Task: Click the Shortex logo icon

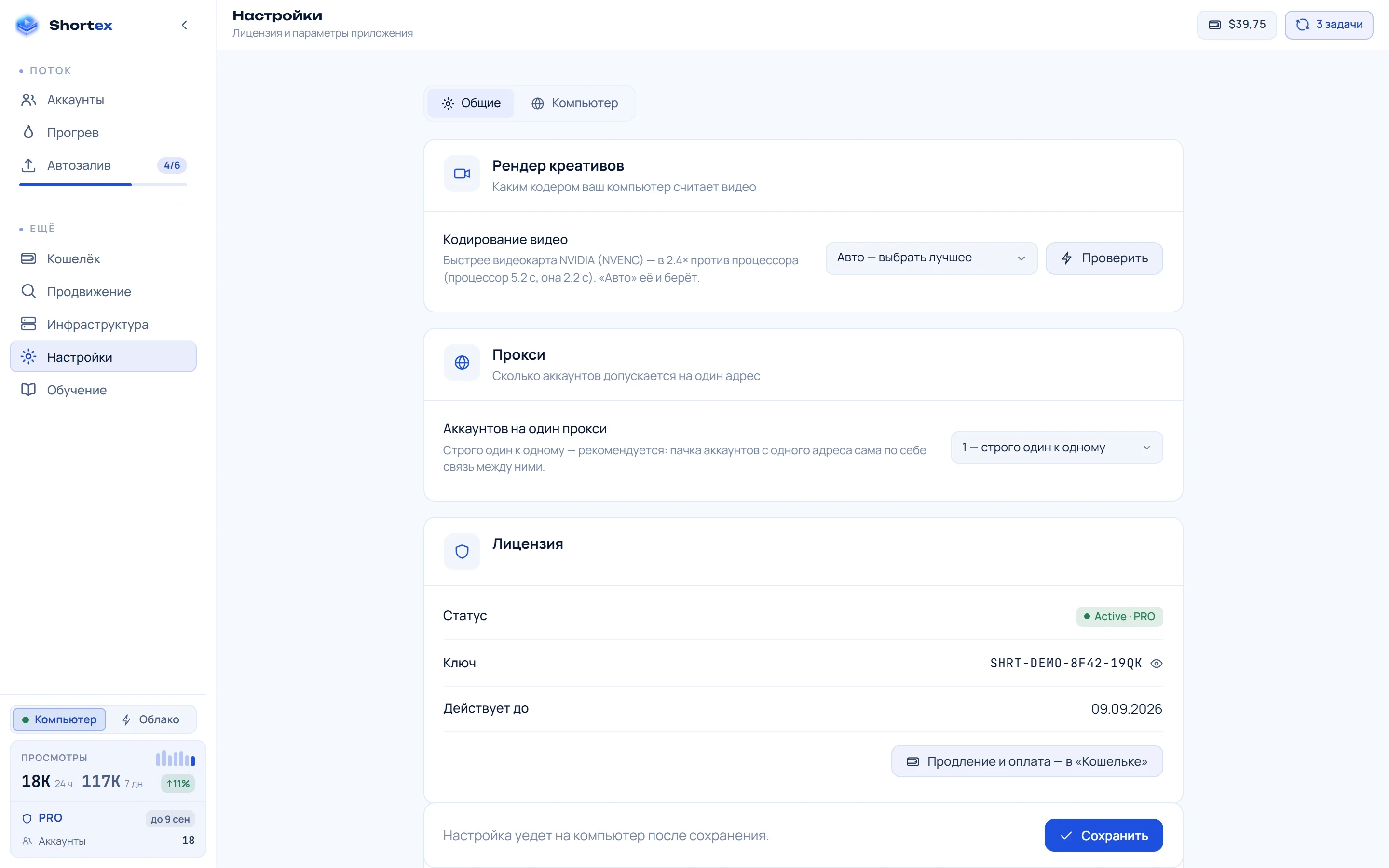Action: (27, 25)
